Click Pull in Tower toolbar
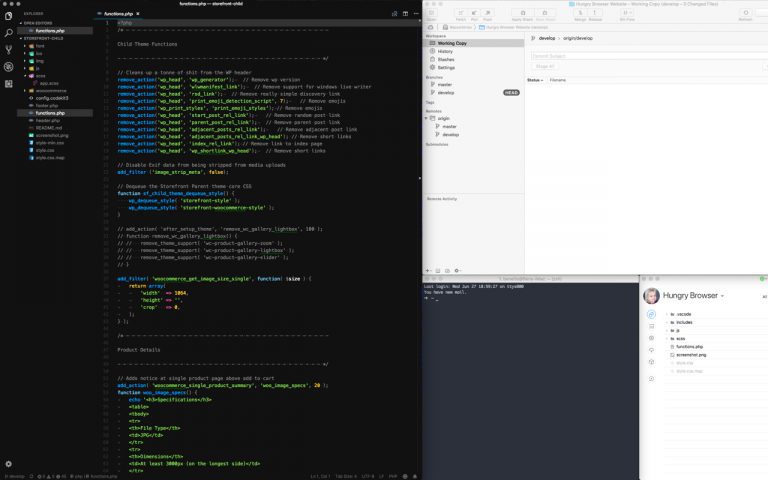This screenshot has width=768, height=480. pos(474,15)
